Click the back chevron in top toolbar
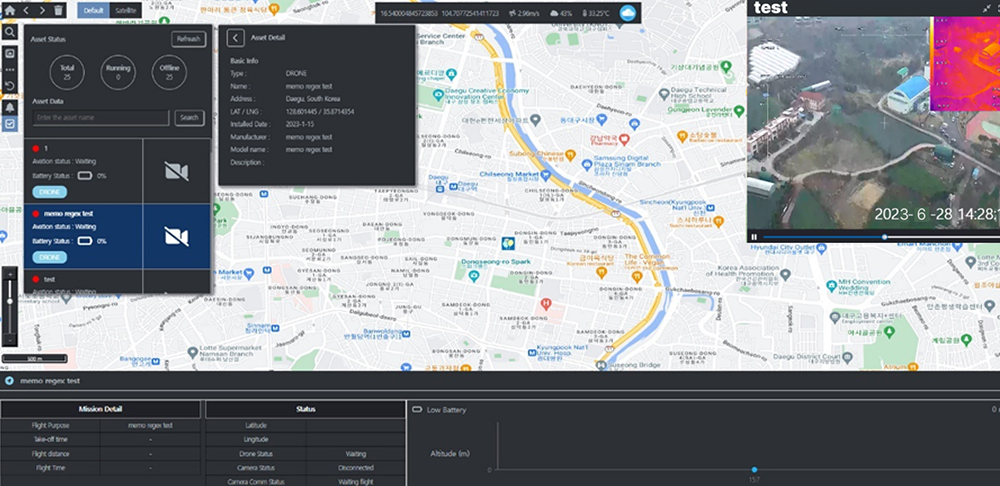This screenshot has height=486, width=1000. pyautogui.click(x=27, y=10)
